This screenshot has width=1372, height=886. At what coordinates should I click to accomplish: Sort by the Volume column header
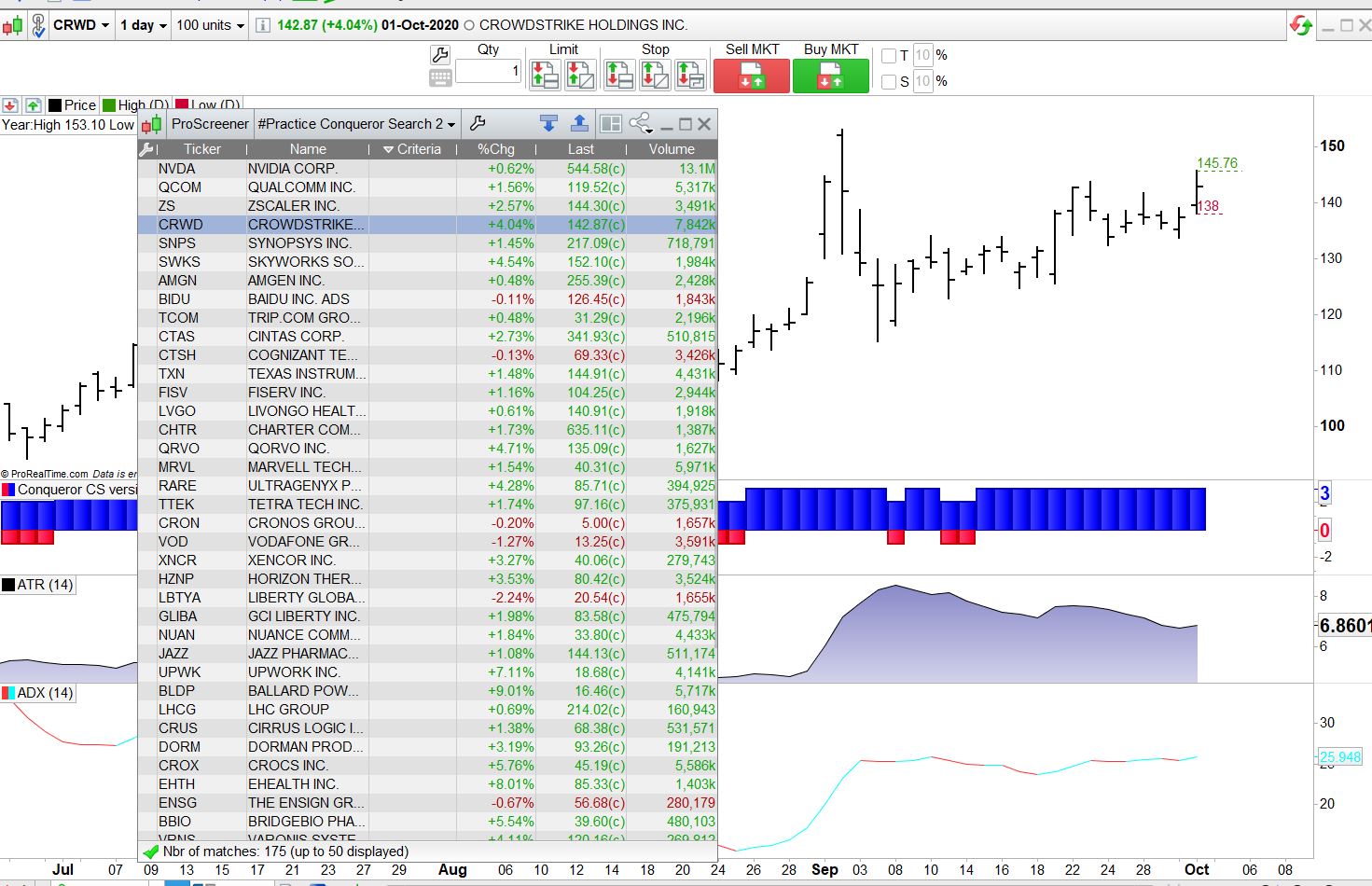coord(672,149)
